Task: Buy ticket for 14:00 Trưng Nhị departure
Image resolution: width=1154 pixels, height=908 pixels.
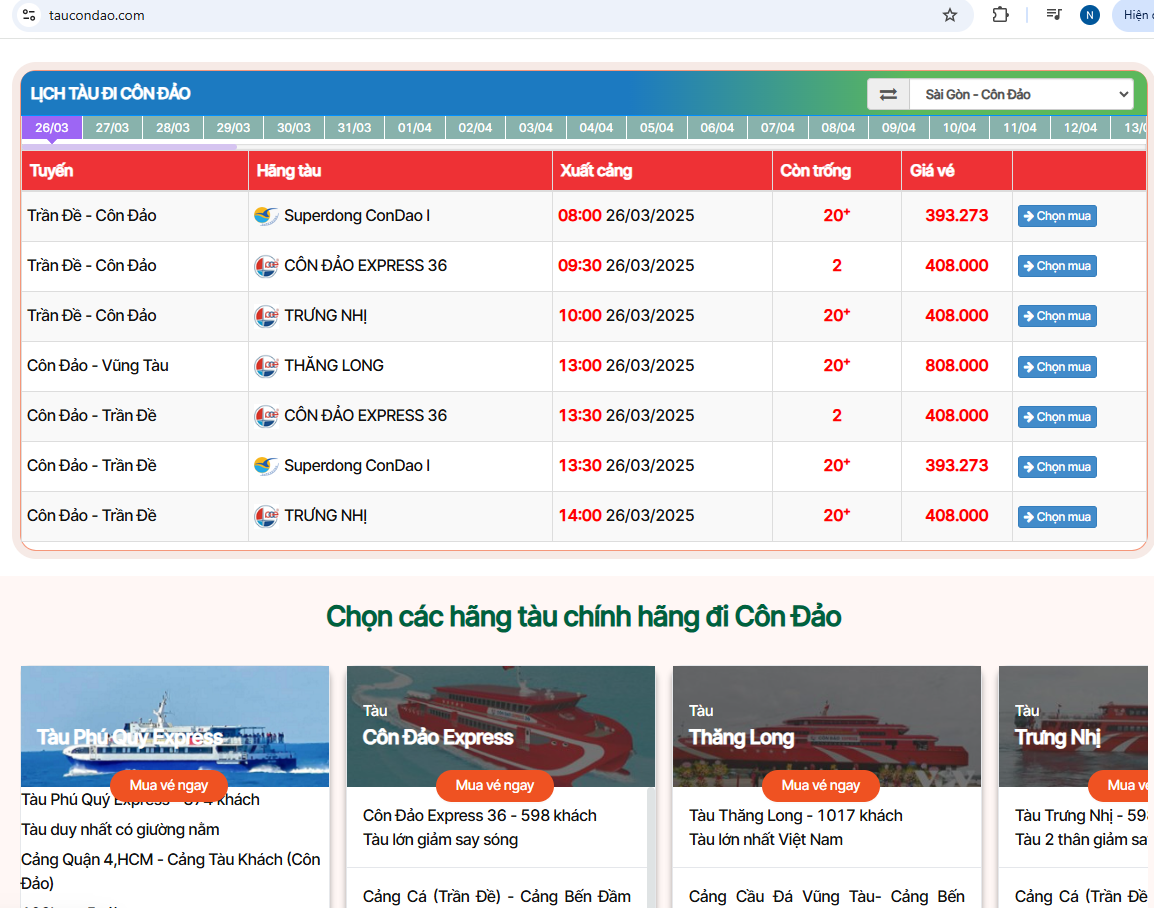Action: point(1058,517)
